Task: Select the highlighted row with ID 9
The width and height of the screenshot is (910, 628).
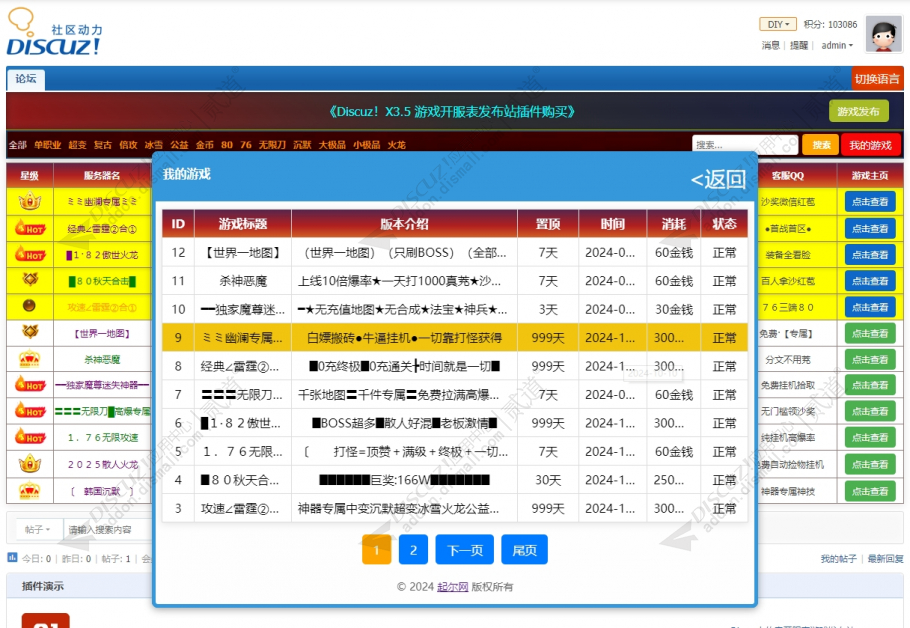Action: (454, 337)
